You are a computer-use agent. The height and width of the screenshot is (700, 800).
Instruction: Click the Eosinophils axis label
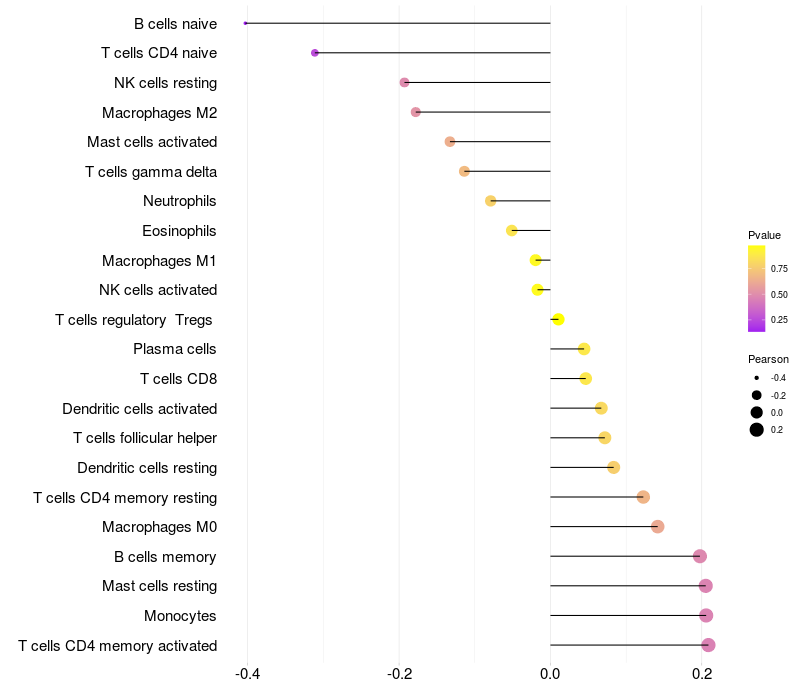pyautogui.click(x=179, y=231)
